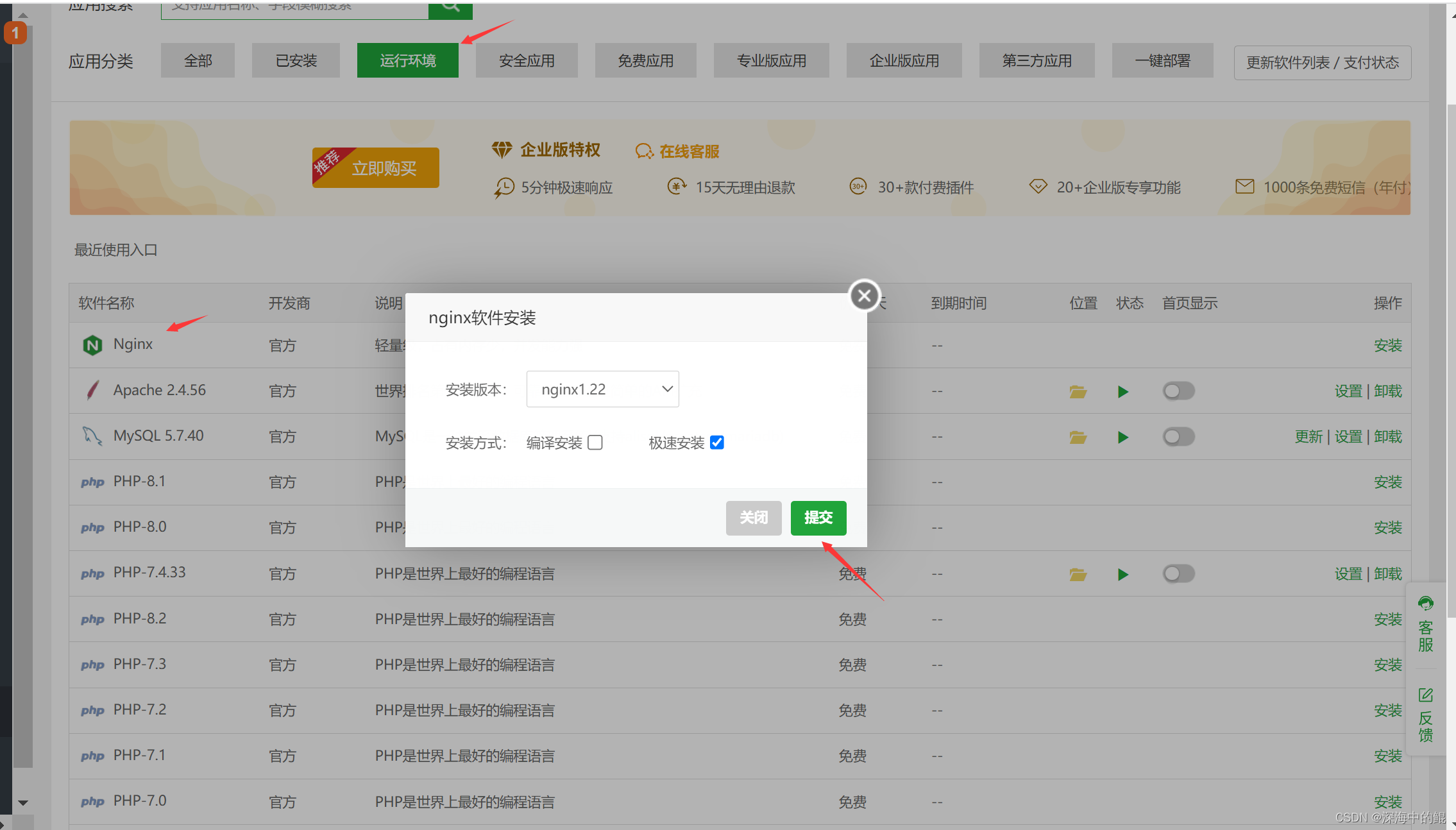This screenshot has height=830, width=1456.
Task: Click Apache running status play icon
Action: [x=1122, y=392]
